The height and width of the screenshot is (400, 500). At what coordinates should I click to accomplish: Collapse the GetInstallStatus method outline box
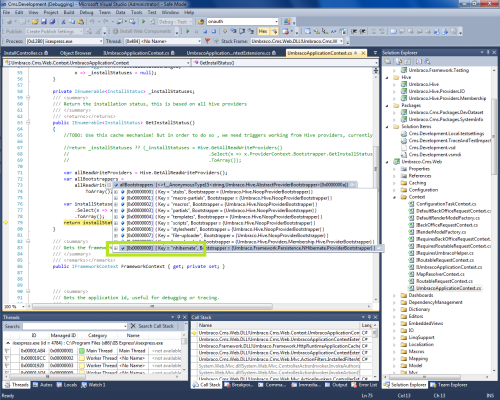[x=28, y=122]
